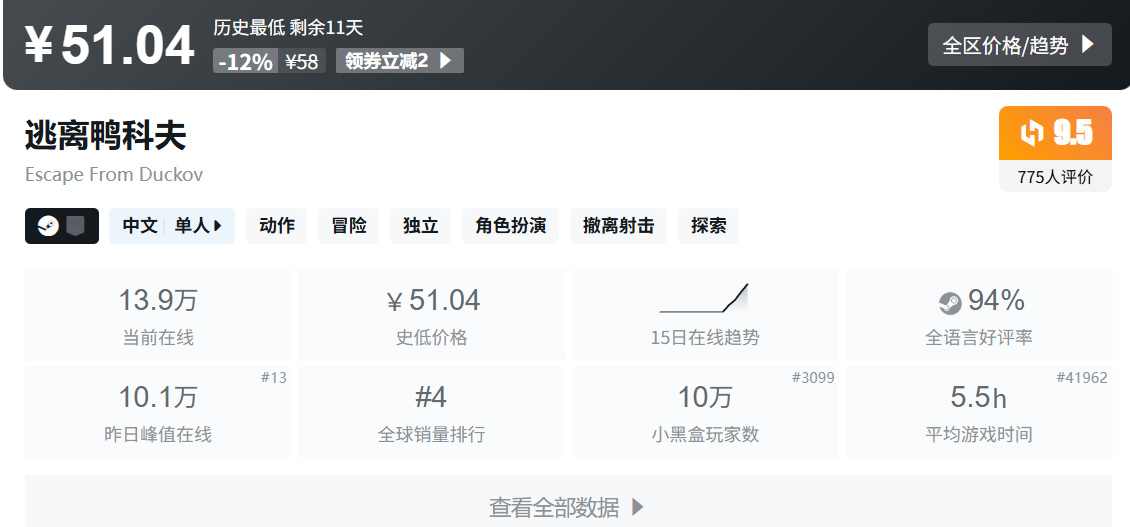The height and width of the screenshot is (527, 1130).
Task: Click the large ¥51.04 price in header
Action: coord(110,45)
